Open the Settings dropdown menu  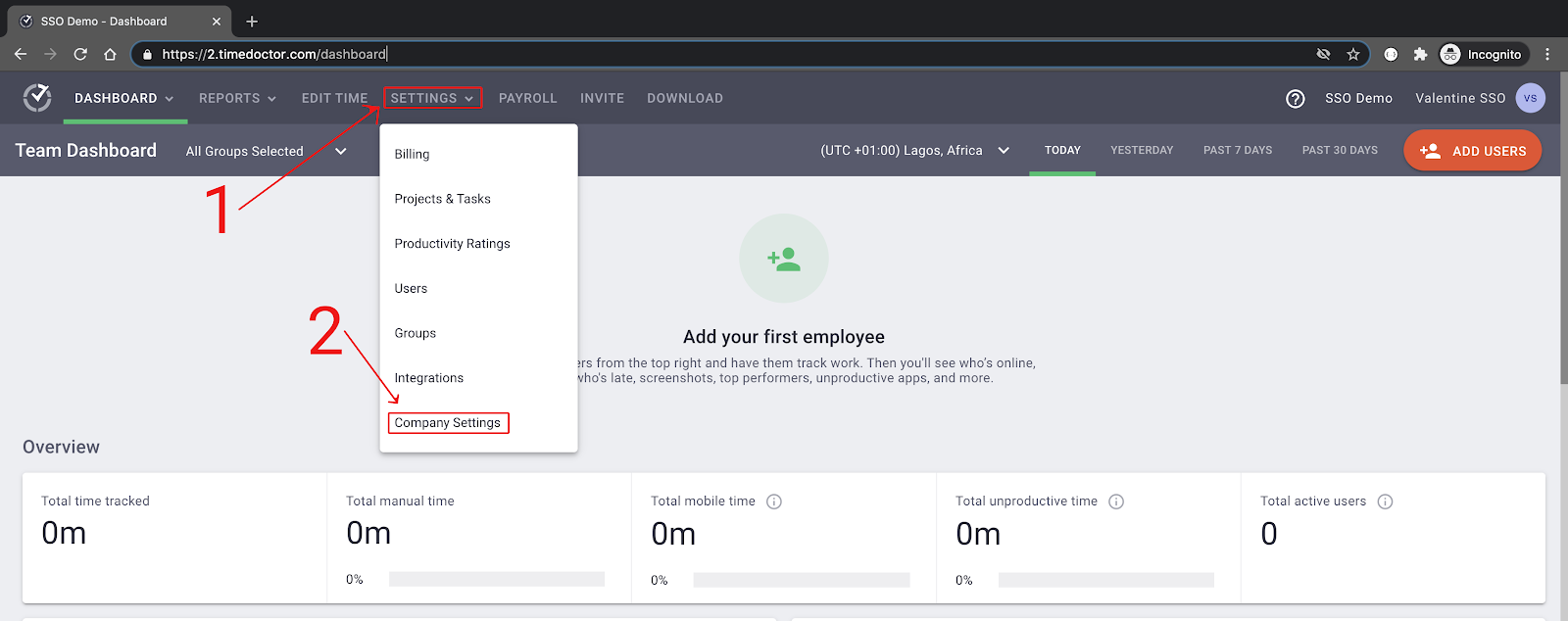pos(432,98)
